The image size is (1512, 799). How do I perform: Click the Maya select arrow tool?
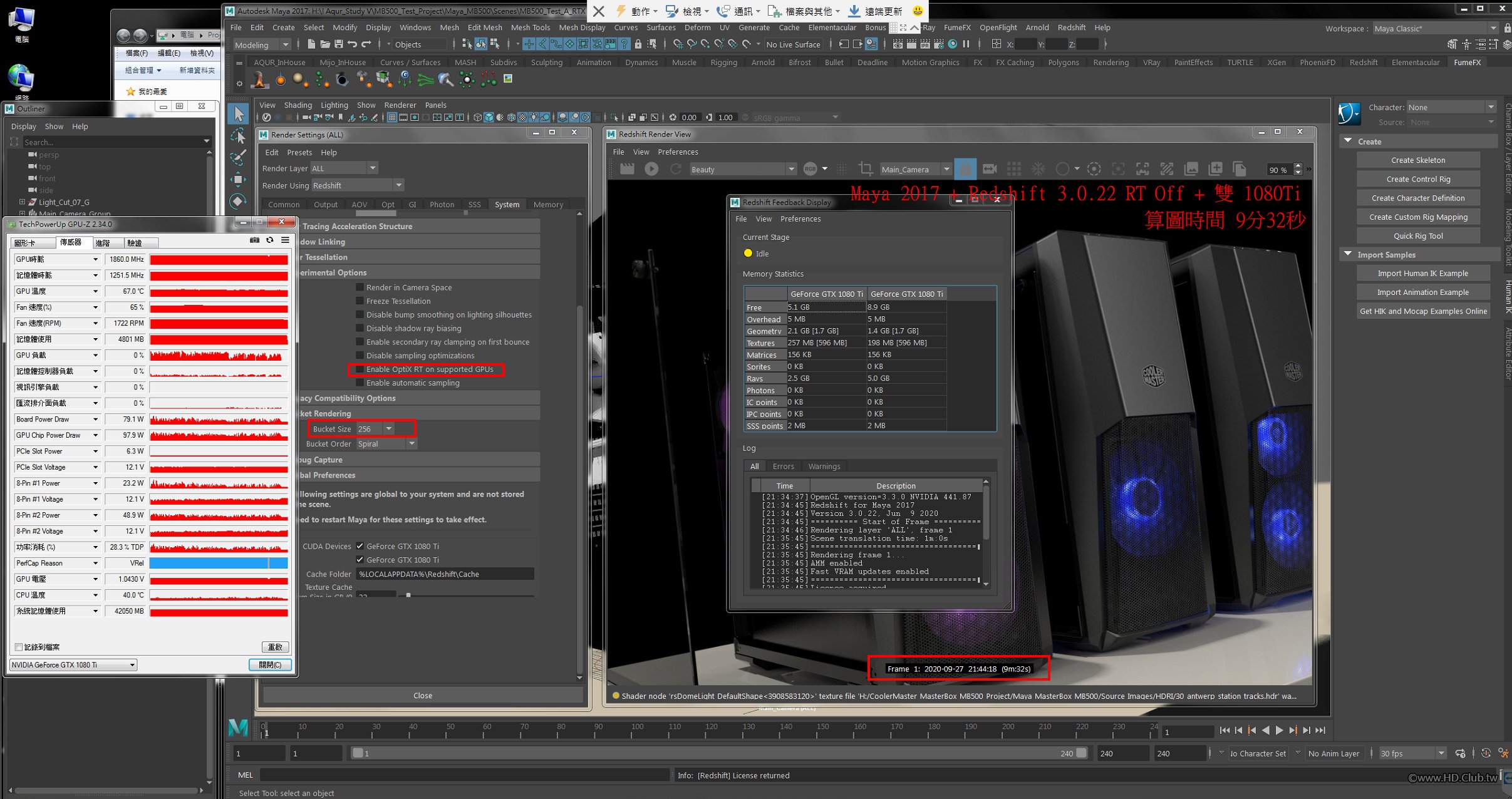point(238,114)
